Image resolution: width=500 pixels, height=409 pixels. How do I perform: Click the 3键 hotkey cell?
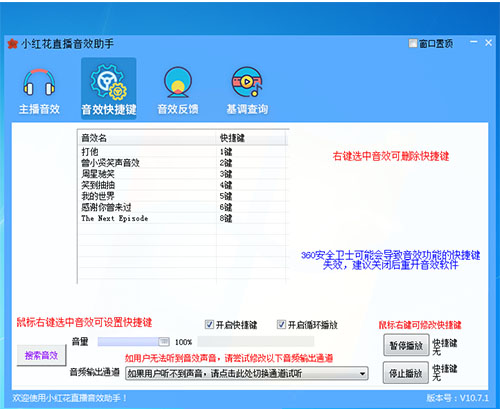[x=226, y=174]
